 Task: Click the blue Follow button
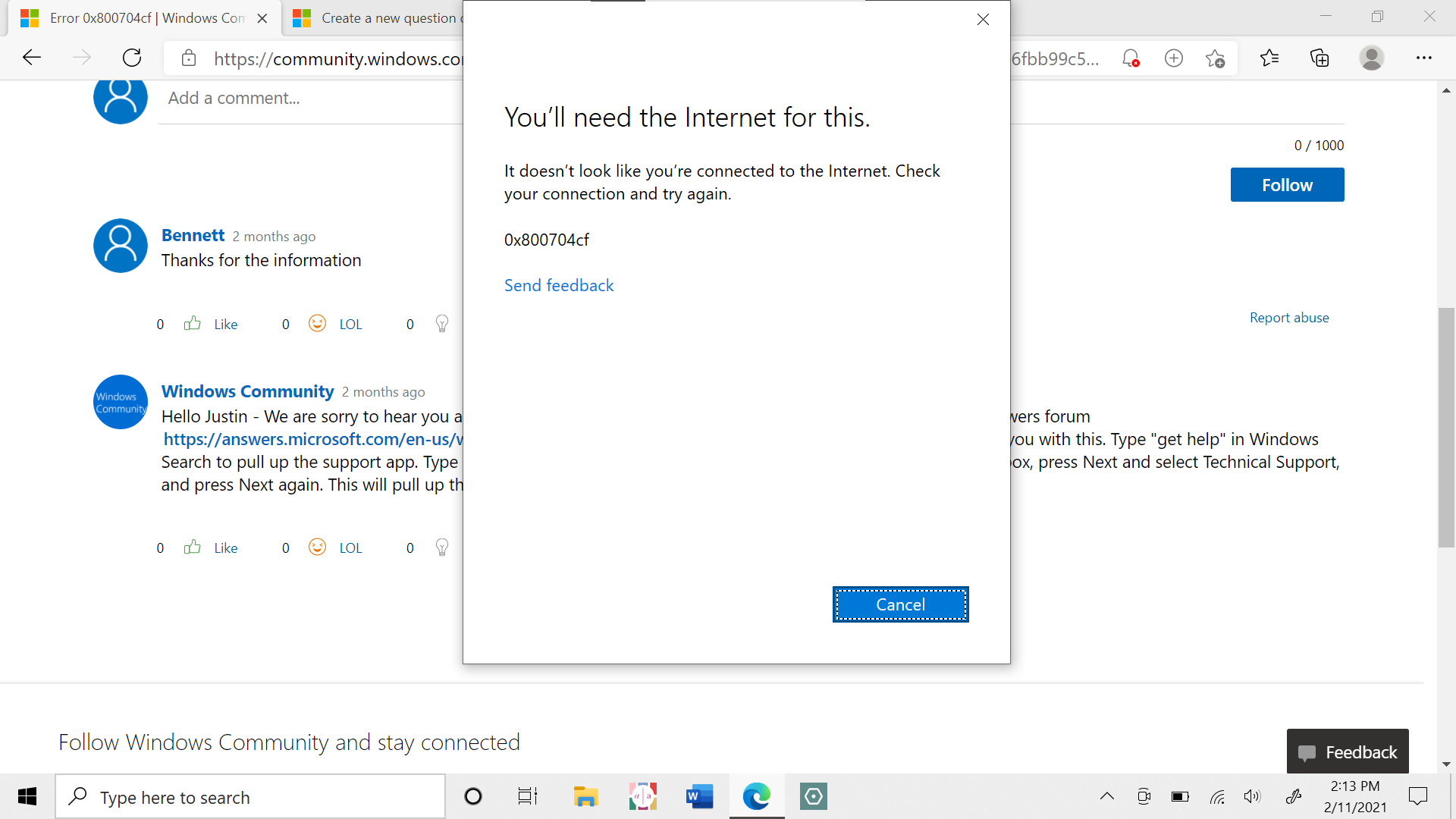(1287, 185)
